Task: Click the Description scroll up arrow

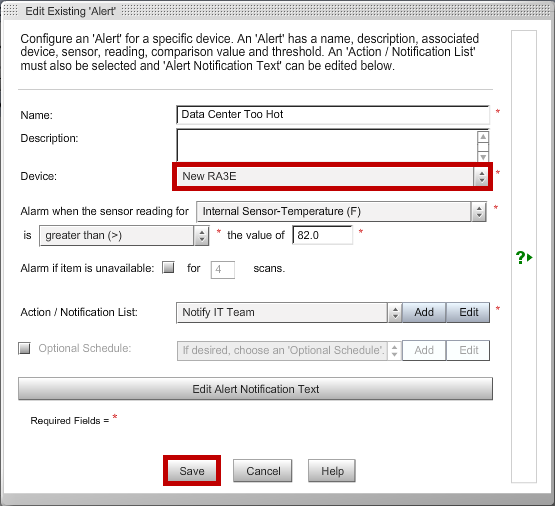Action: (x=483, y=137)
